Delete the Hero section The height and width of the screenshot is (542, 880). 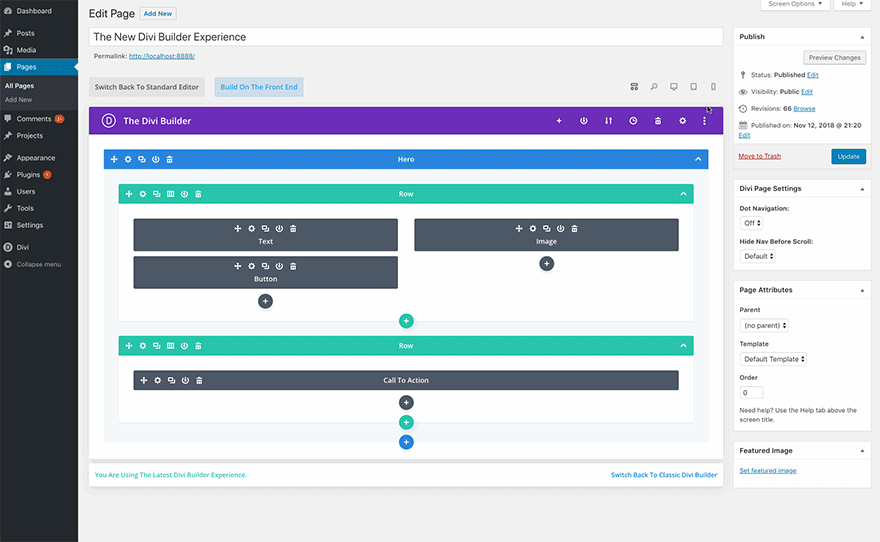[x=169, y=159]
